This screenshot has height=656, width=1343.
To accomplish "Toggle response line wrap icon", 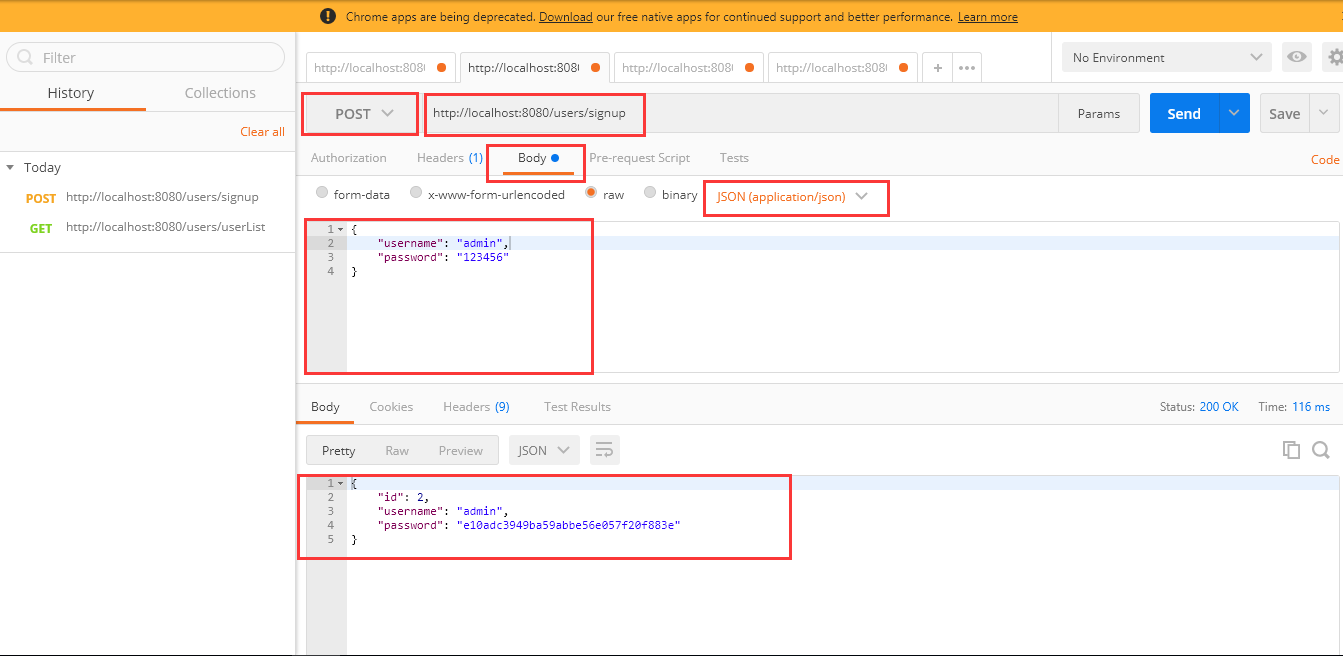I will click(x=604, y=451).
